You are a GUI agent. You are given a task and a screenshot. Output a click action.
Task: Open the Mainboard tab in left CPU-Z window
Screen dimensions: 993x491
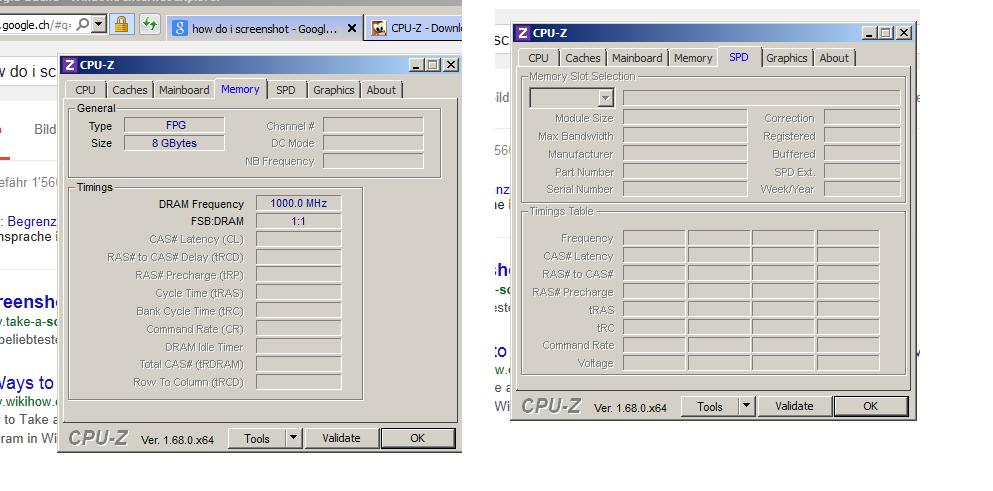[184, 90]
